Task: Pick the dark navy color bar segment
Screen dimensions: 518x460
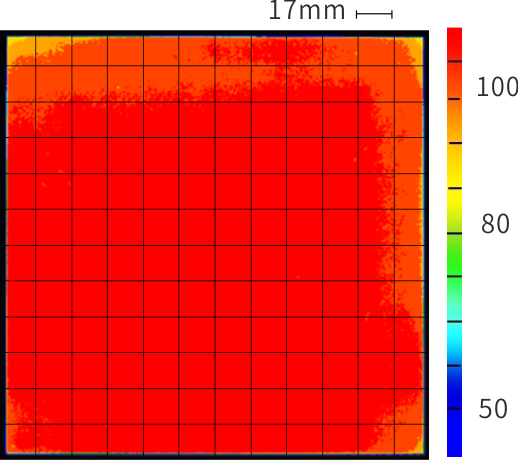Action: point(454,387)
